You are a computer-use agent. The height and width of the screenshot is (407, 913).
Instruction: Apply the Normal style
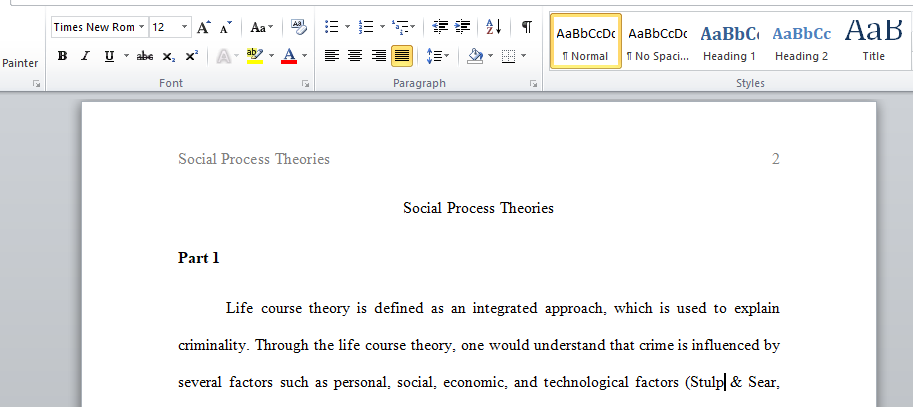[586, 41]
